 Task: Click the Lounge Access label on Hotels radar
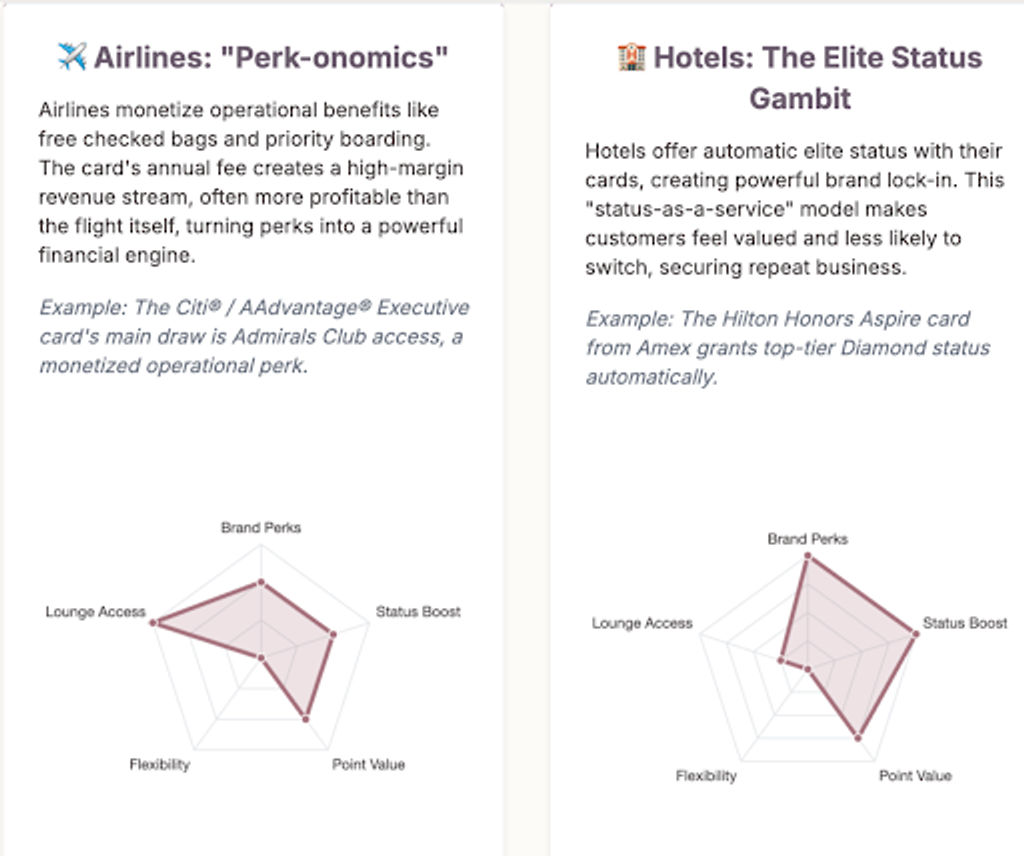[x=642, y=623]
